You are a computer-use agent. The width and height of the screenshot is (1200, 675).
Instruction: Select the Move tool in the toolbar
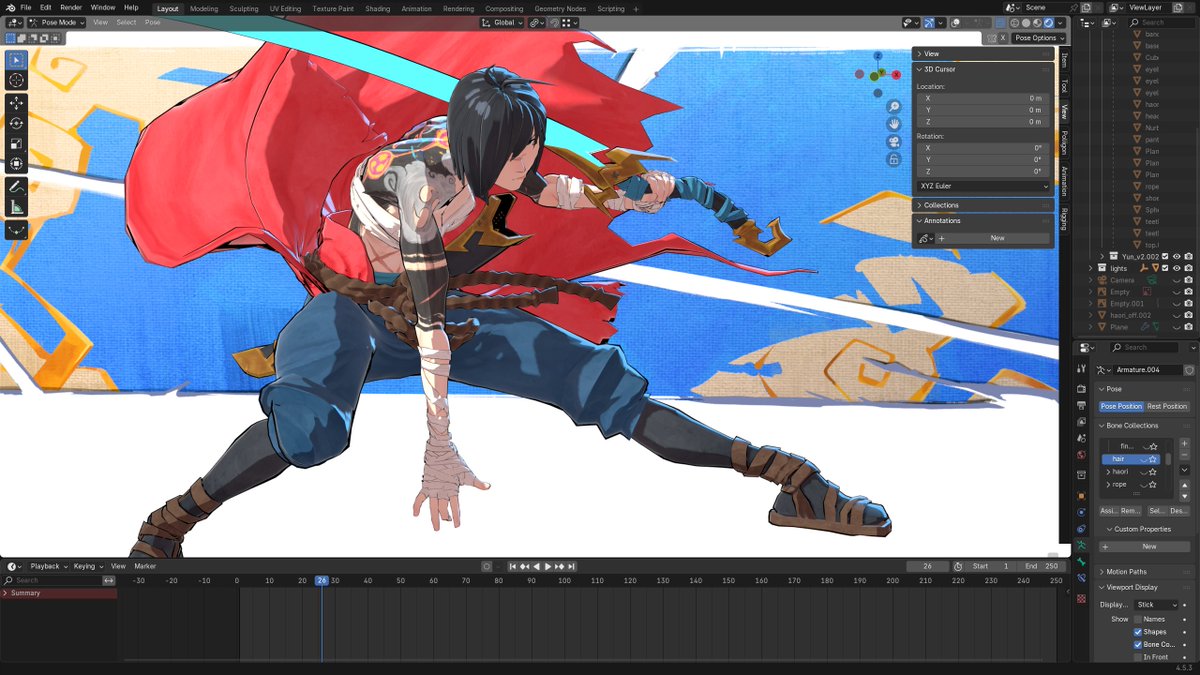(x=16, y=103)
